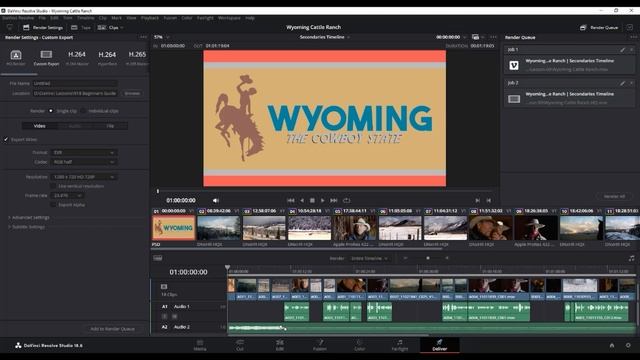
Task: Click the timeline audio note icon
Action: (631, 258)
